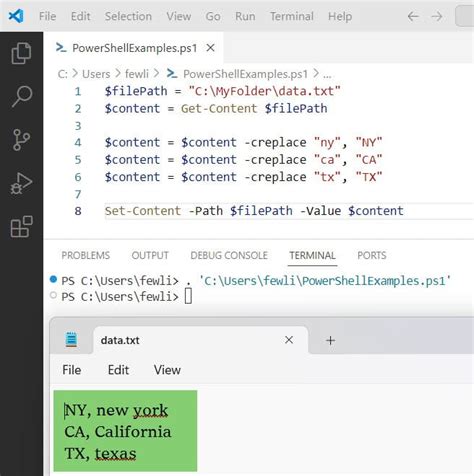
Task: Click the terminal prompt input cursor
Action: click(188, 296)
